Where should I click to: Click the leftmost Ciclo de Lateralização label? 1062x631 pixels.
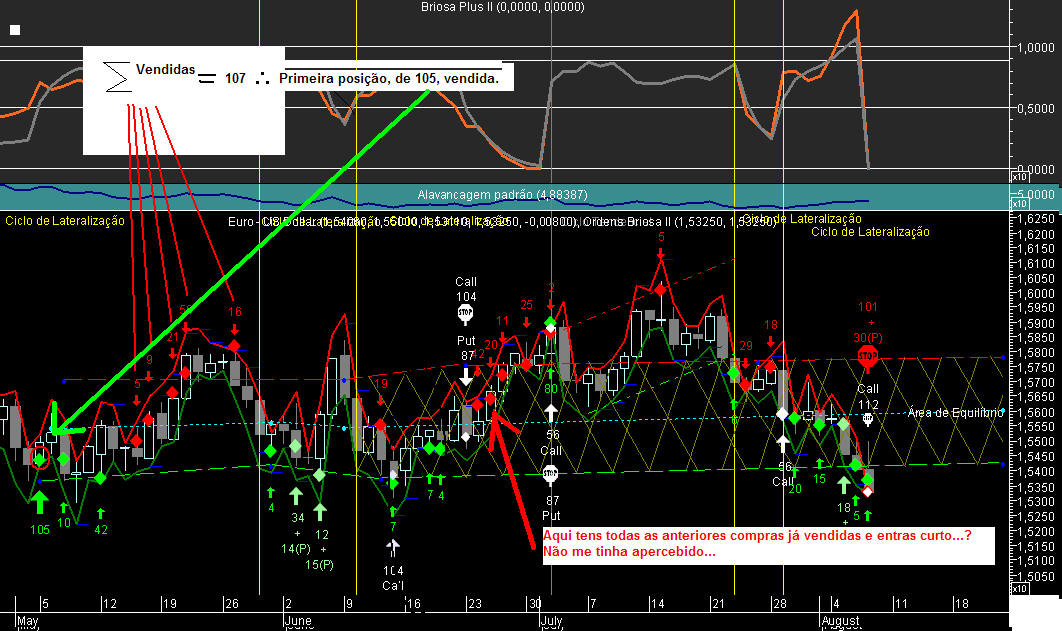[x=65, y=221]
